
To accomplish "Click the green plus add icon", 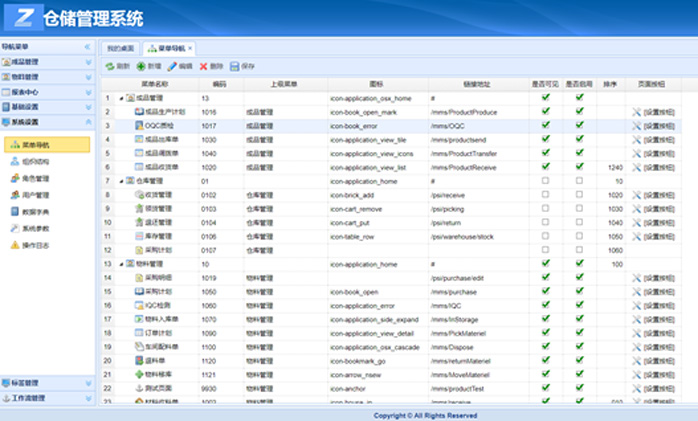I will click(141, 66).
